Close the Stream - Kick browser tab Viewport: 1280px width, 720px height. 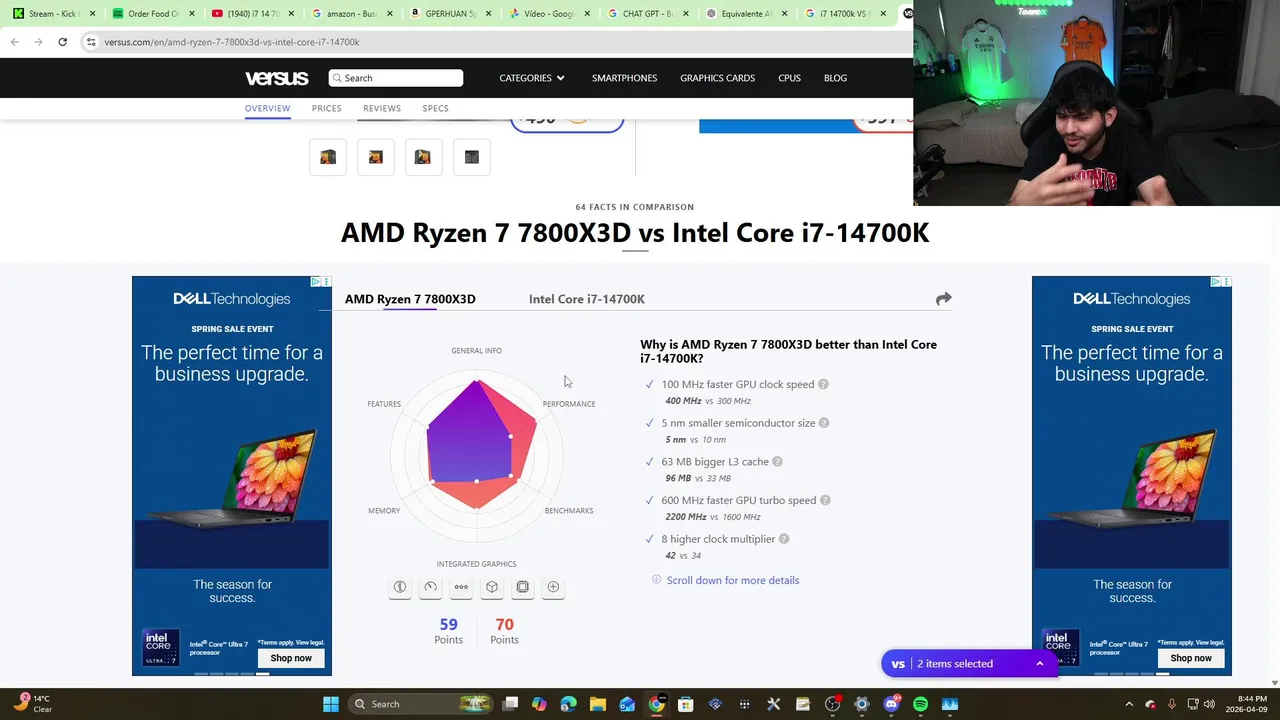pyautogui.click(x=92, y=14)
